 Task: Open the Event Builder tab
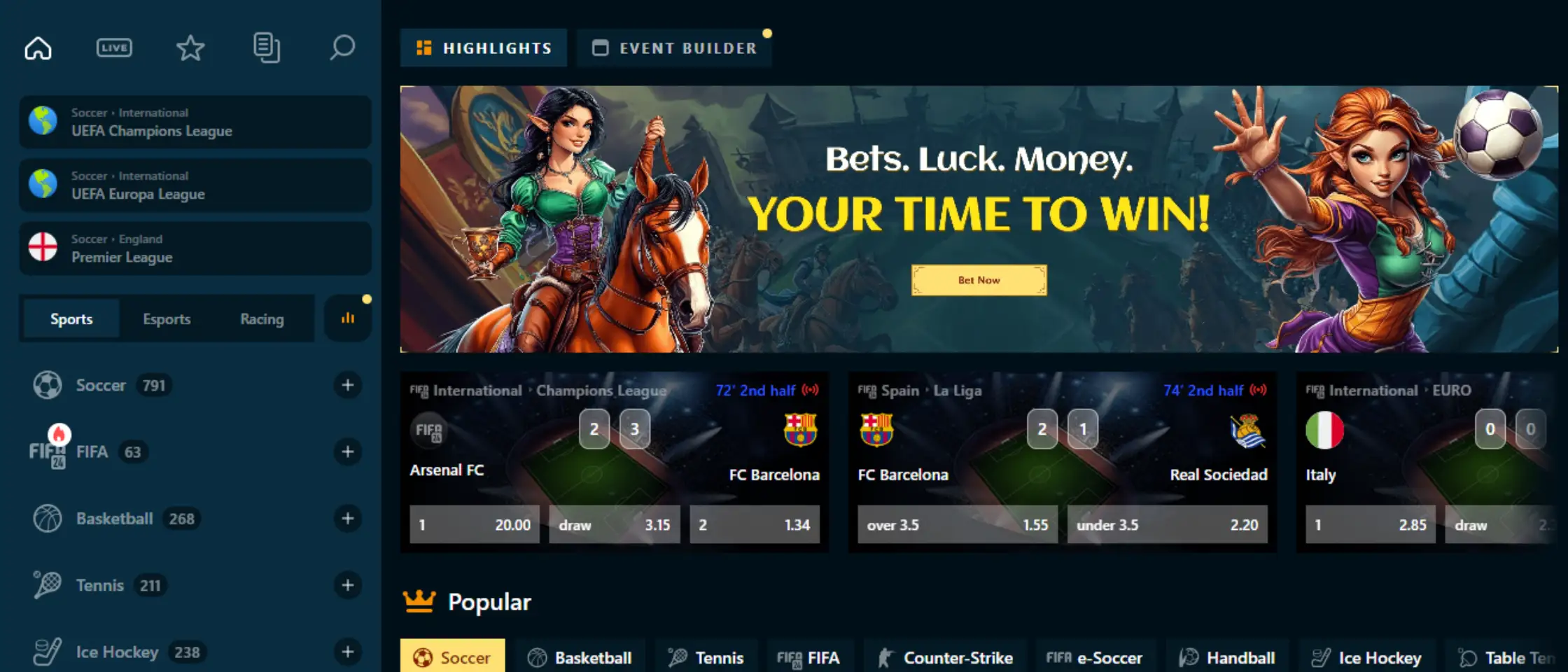pyautogui.click(x=674, y=48)
